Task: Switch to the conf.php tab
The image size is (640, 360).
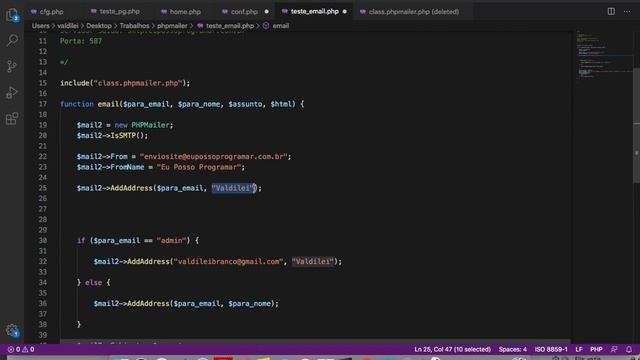Action: coord(244,12)
